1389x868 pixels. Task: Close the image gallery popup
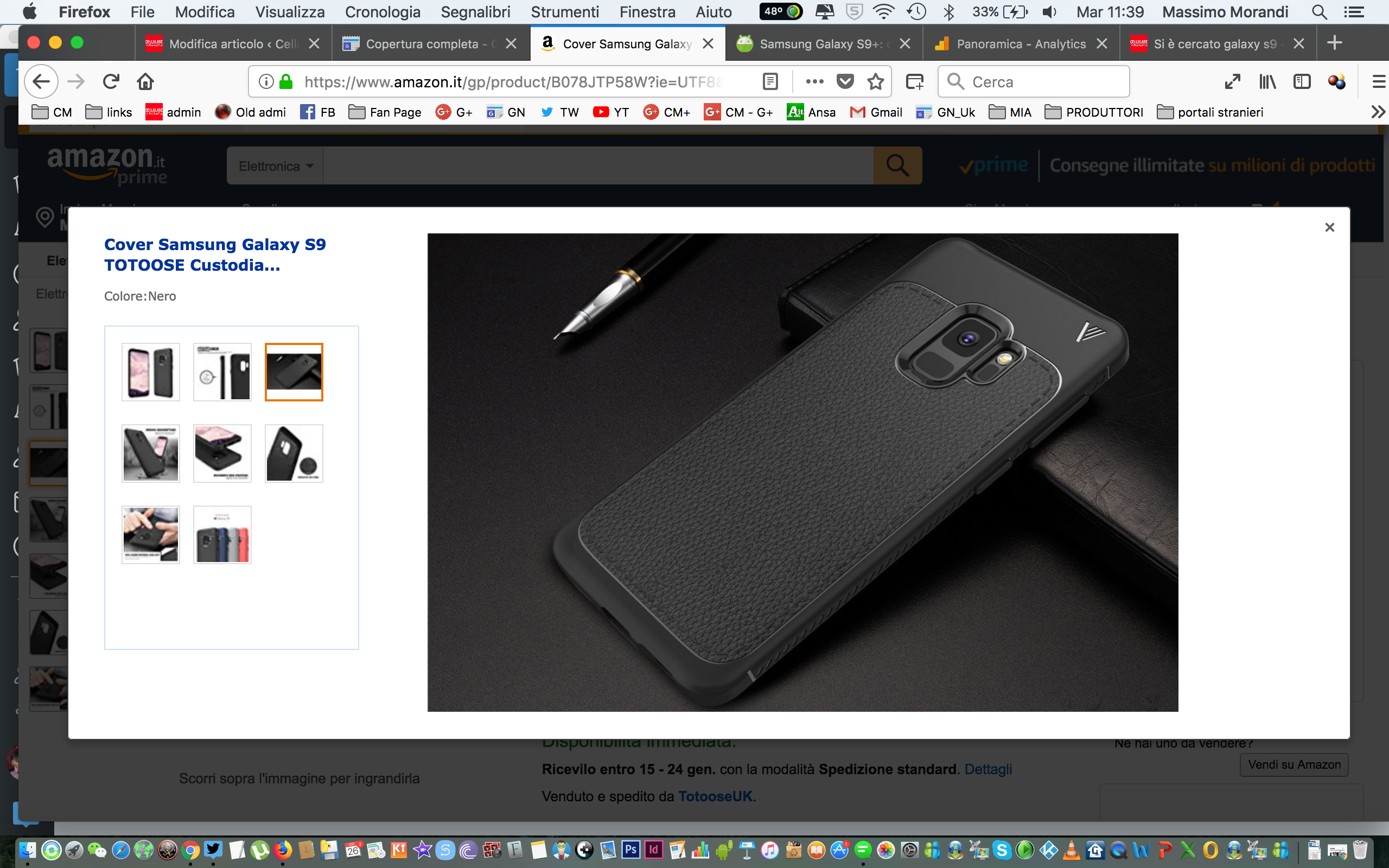point(1329,227)
